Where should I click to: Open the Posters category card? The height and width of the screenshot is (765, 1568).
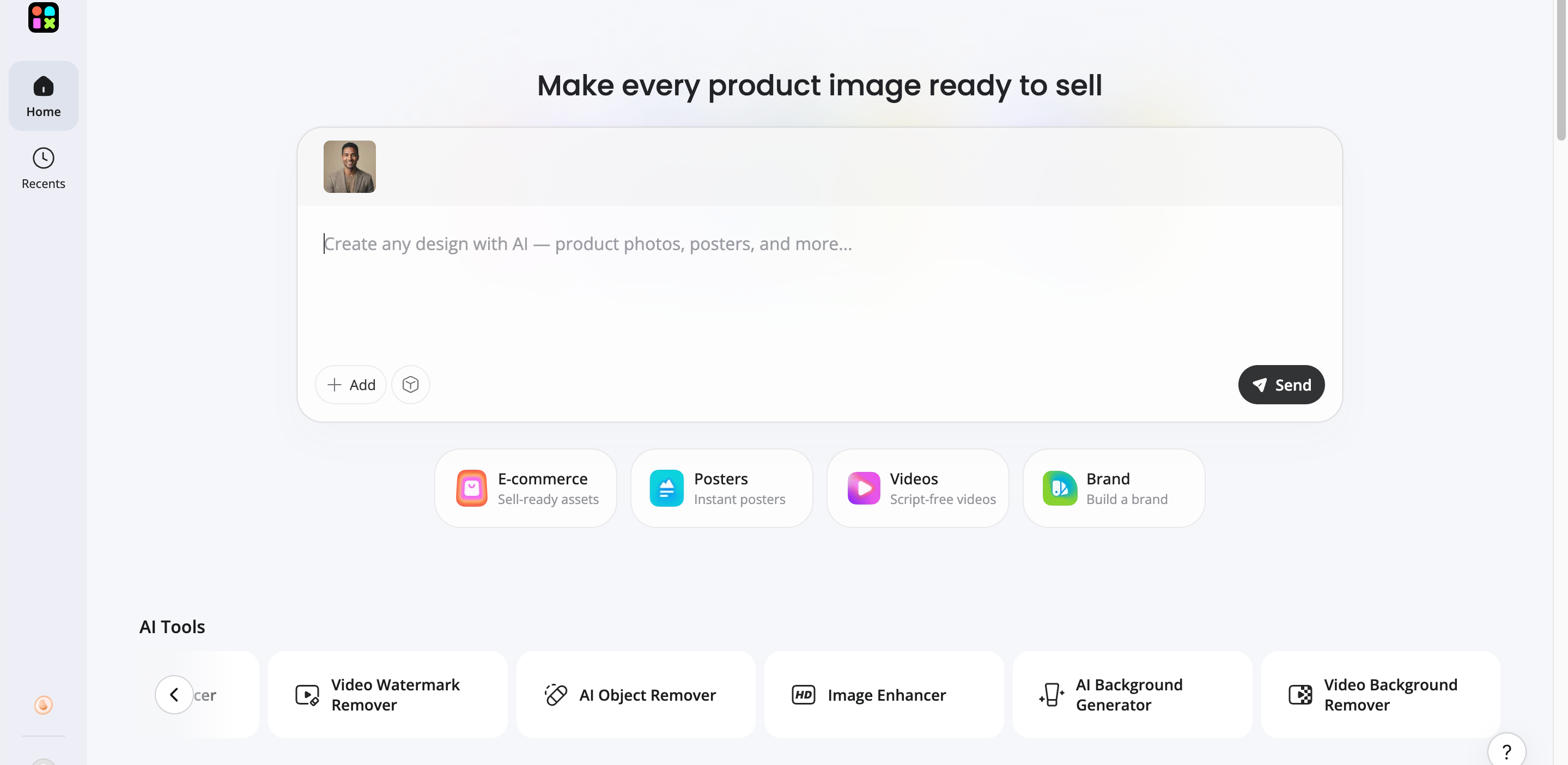pos(722,488)
